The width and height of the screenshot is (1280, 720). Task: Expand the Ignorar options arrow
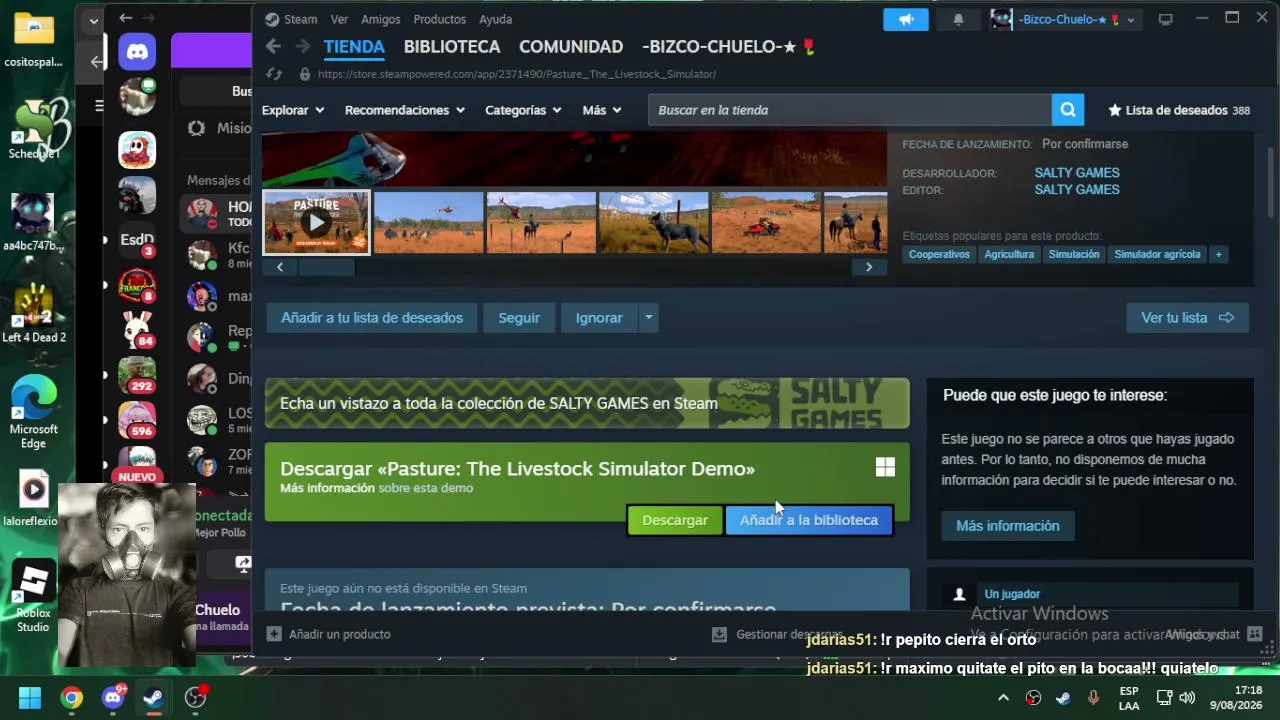click(648, 318)
